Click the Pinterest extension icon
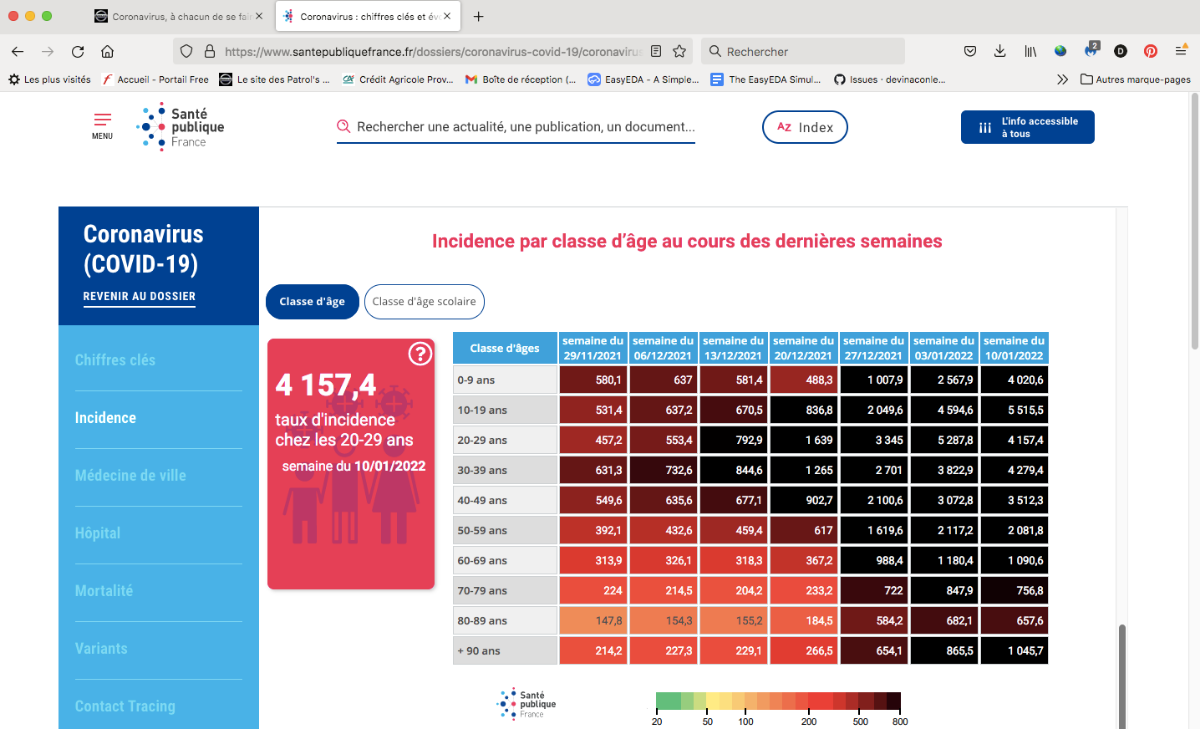The height and width of the screenshot is (729, 1200). click(1151, 52)
